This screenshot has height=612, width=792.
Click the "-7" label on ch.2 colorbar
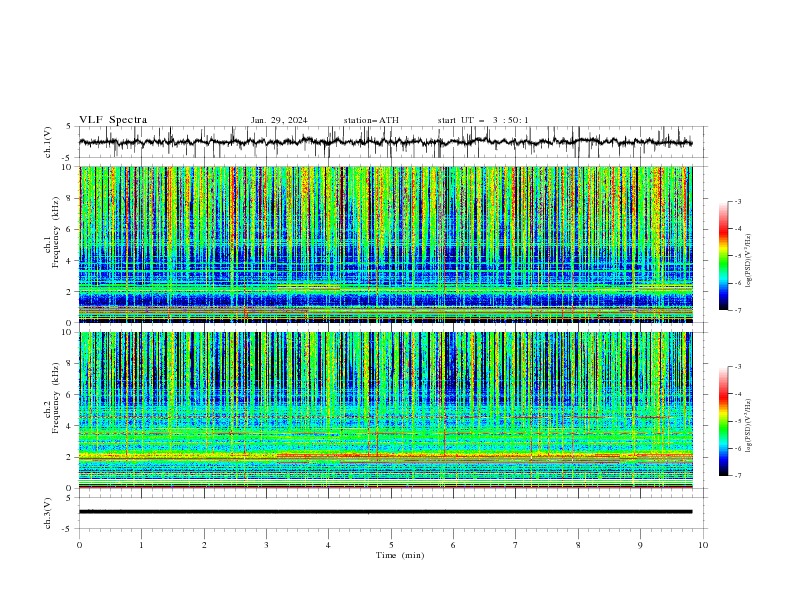point(738,476)
